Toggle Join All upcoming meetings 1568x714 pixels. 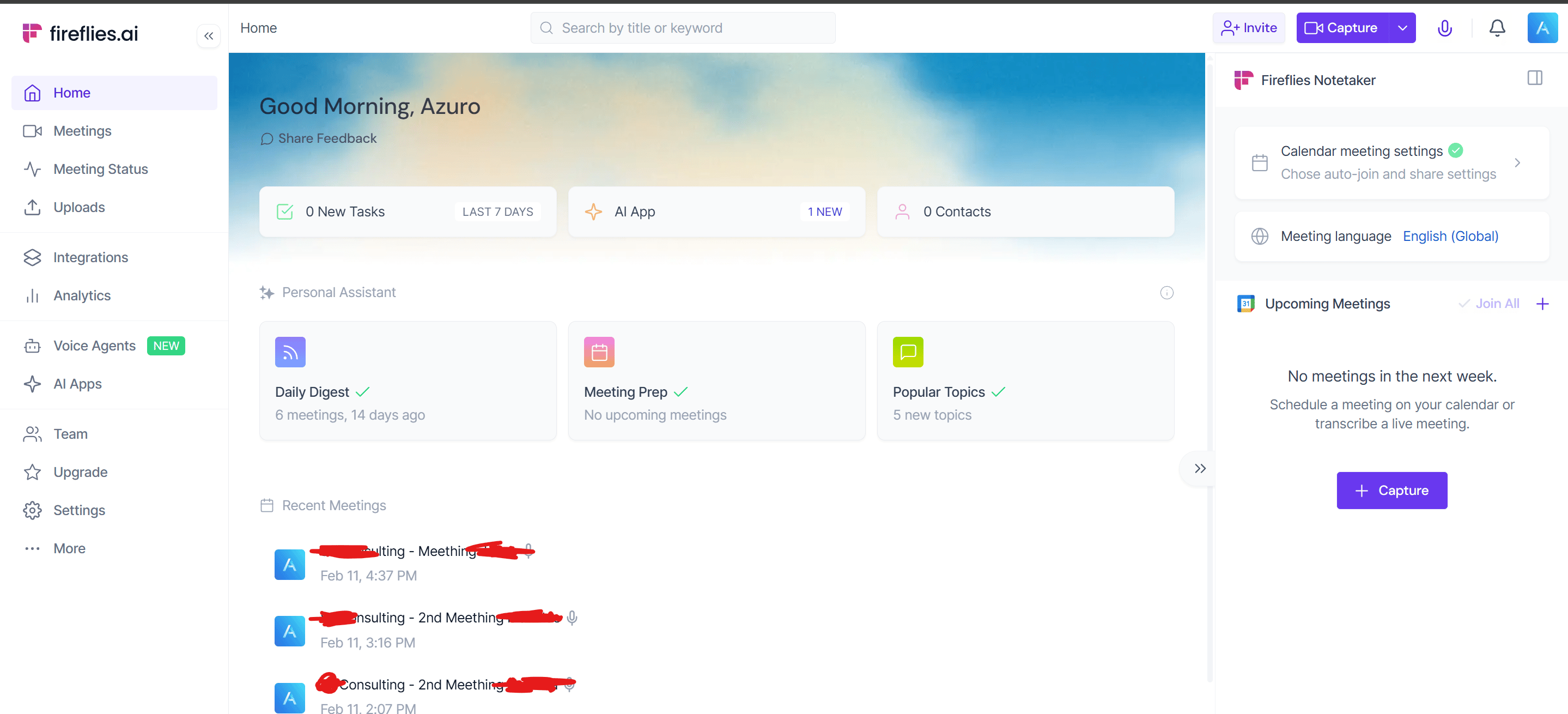tap(1490, 304)
